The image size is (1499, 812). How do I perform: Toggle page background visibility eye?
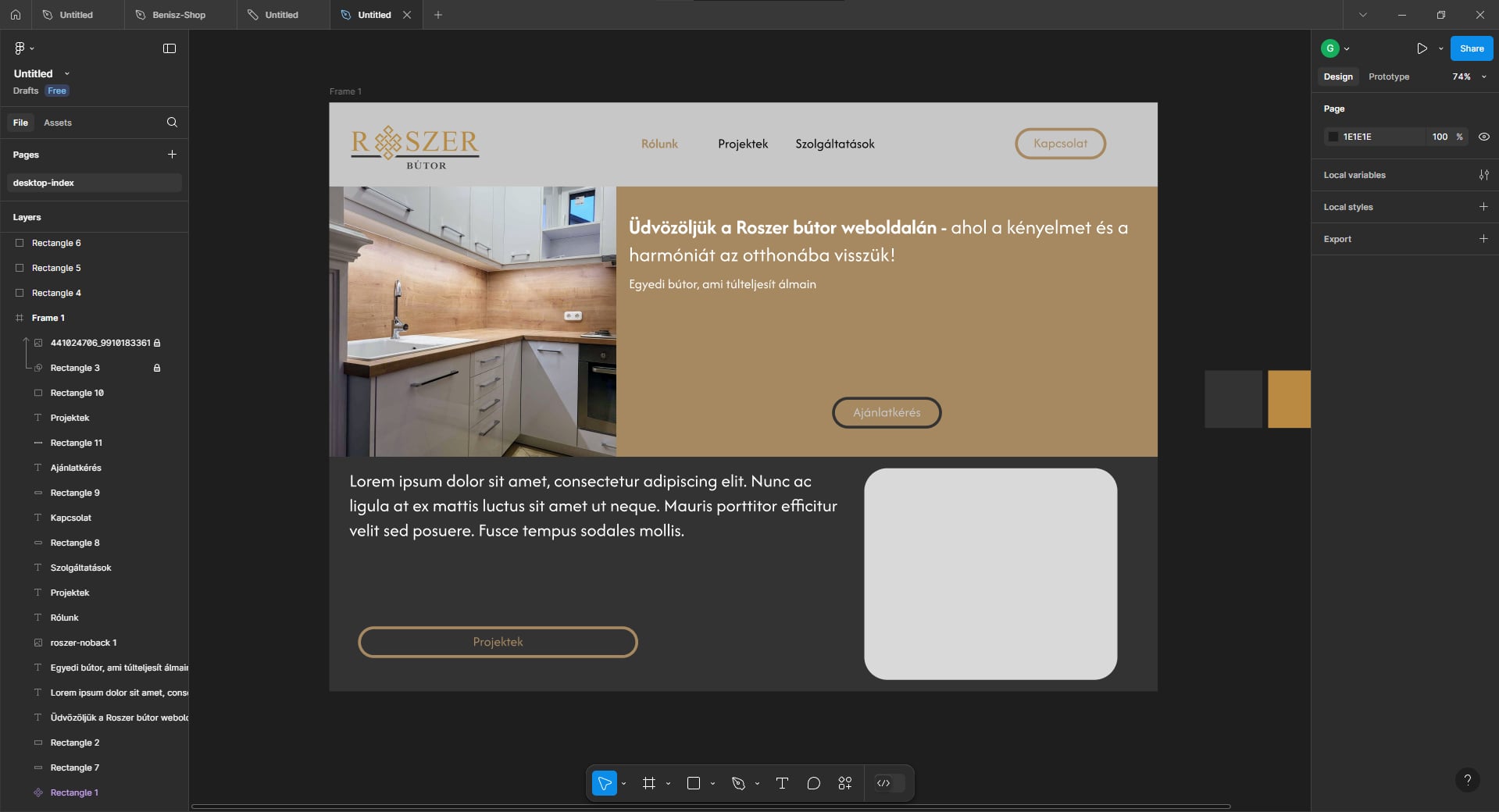1483,137
